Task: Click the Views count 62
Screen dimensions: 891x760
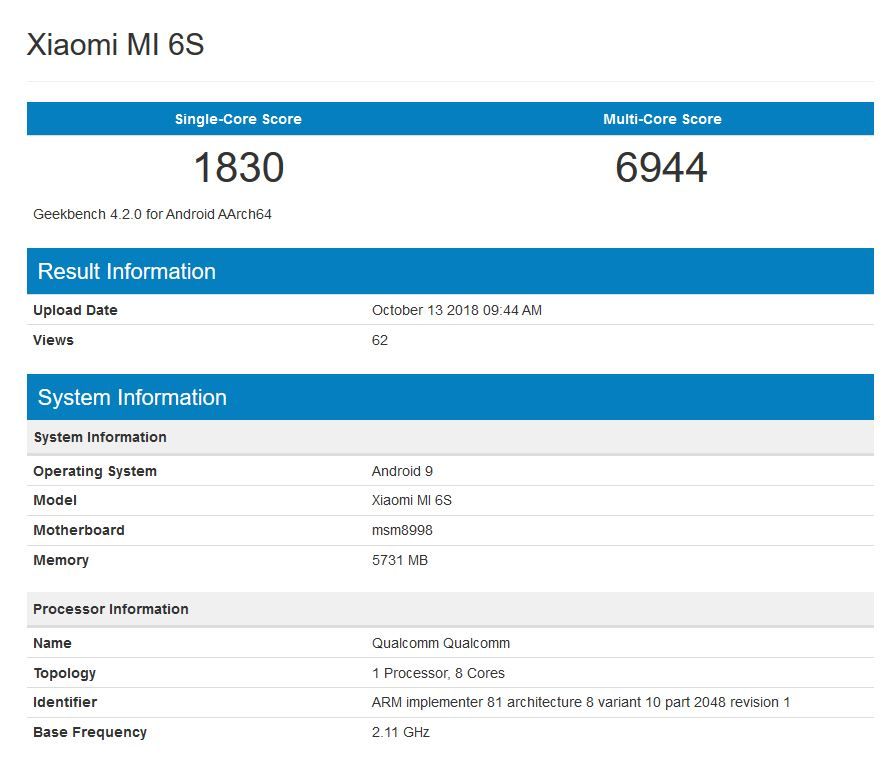Action: (x=380, y=340)
